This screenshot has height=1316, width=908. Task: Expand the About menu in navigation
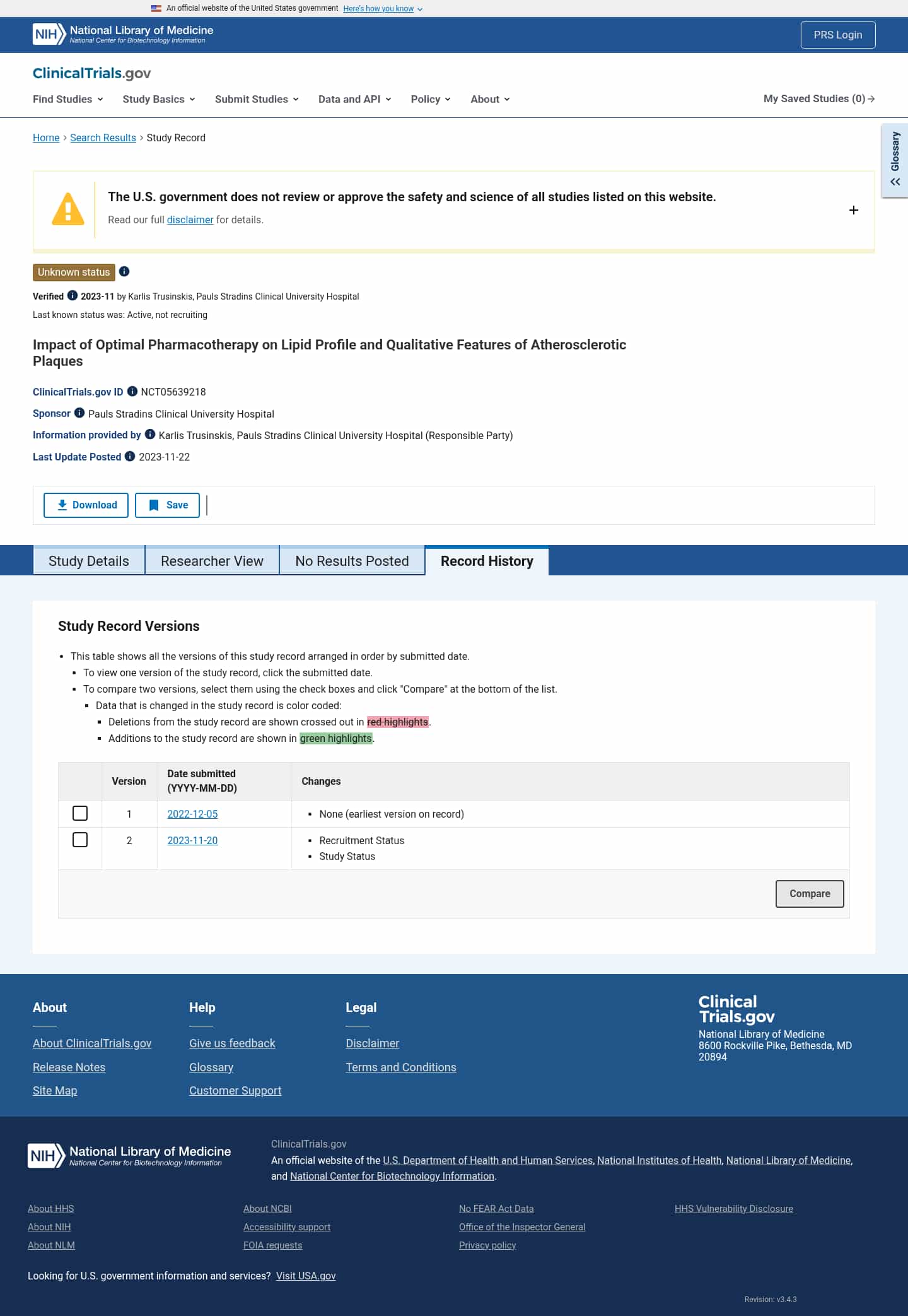(490, 99)
